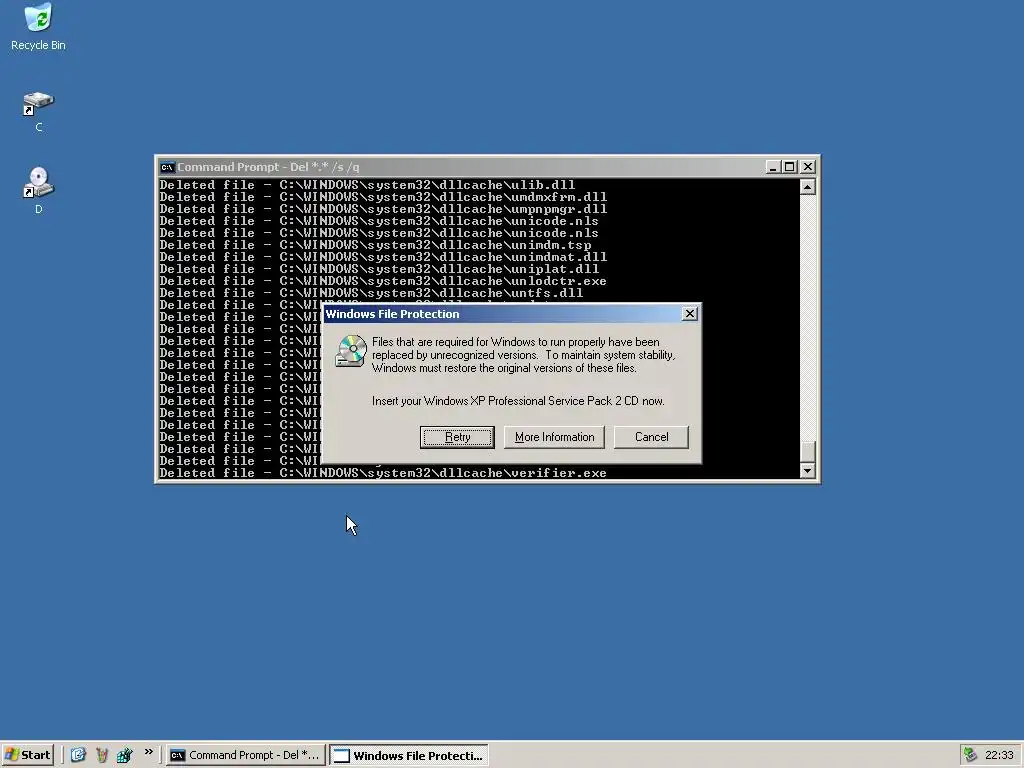
Task: Open the Start menu
Action: pyautogui.click(x=27, y=755)
